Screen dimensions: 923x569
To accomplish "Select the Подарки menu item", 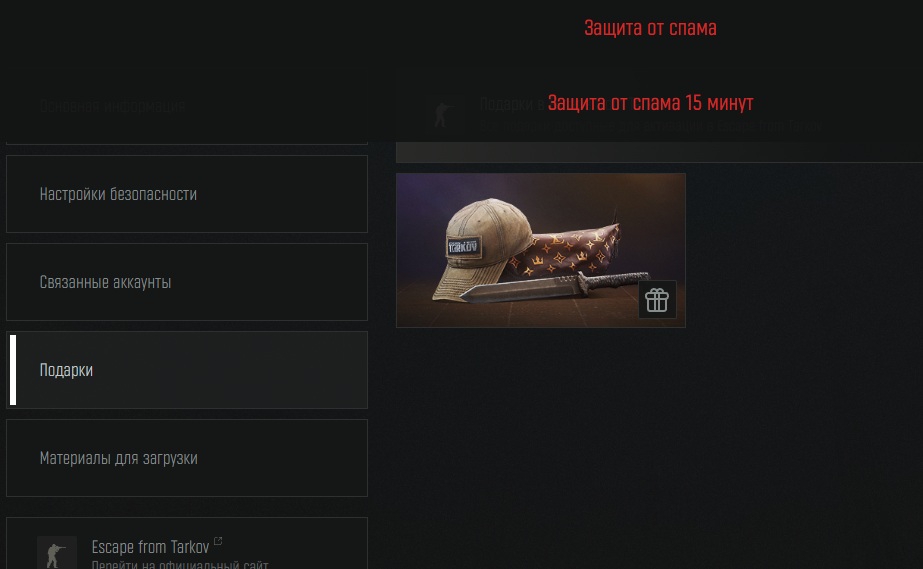I will [x=187, y=370].
